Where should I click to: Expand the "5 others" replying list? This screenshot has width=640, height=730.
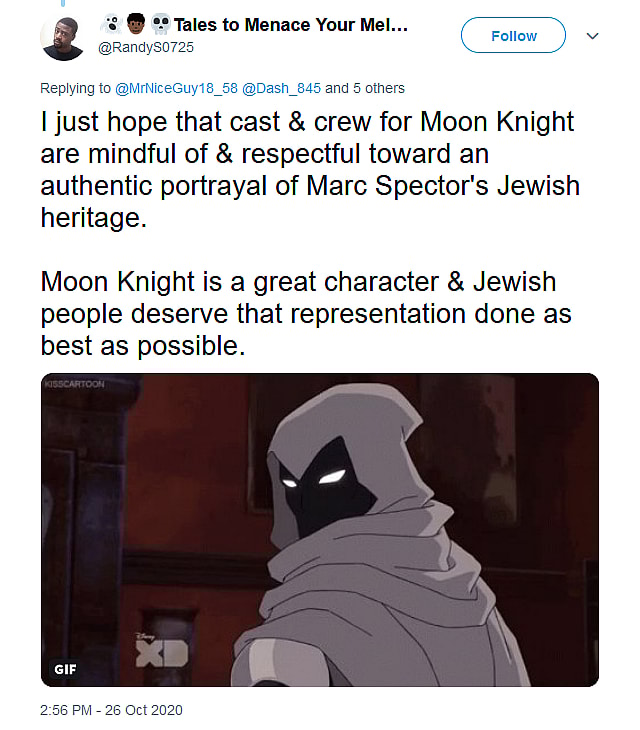coord(378,88)
